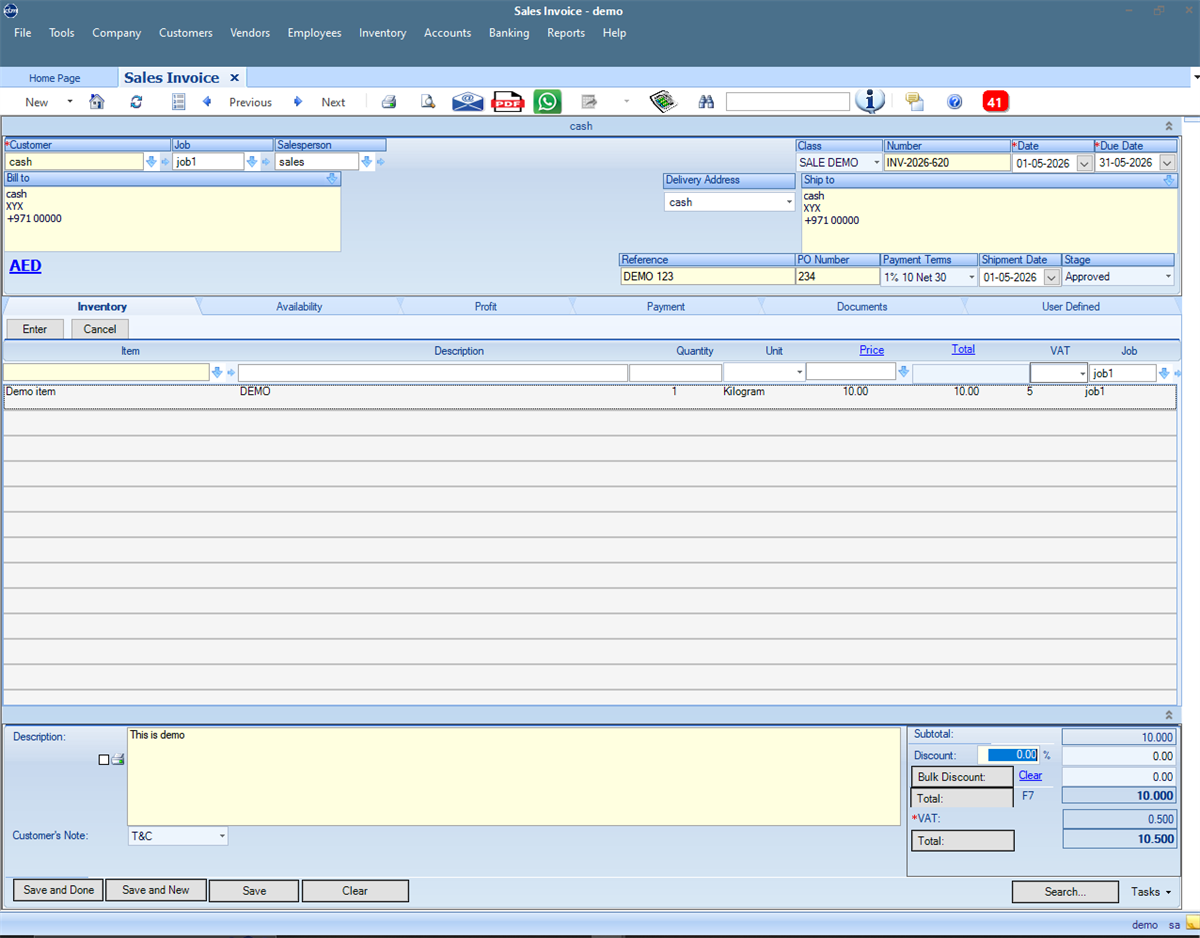Click the Reference field DEMO 123
Screen dimensions: 1200x938
[x=707, y=277]
